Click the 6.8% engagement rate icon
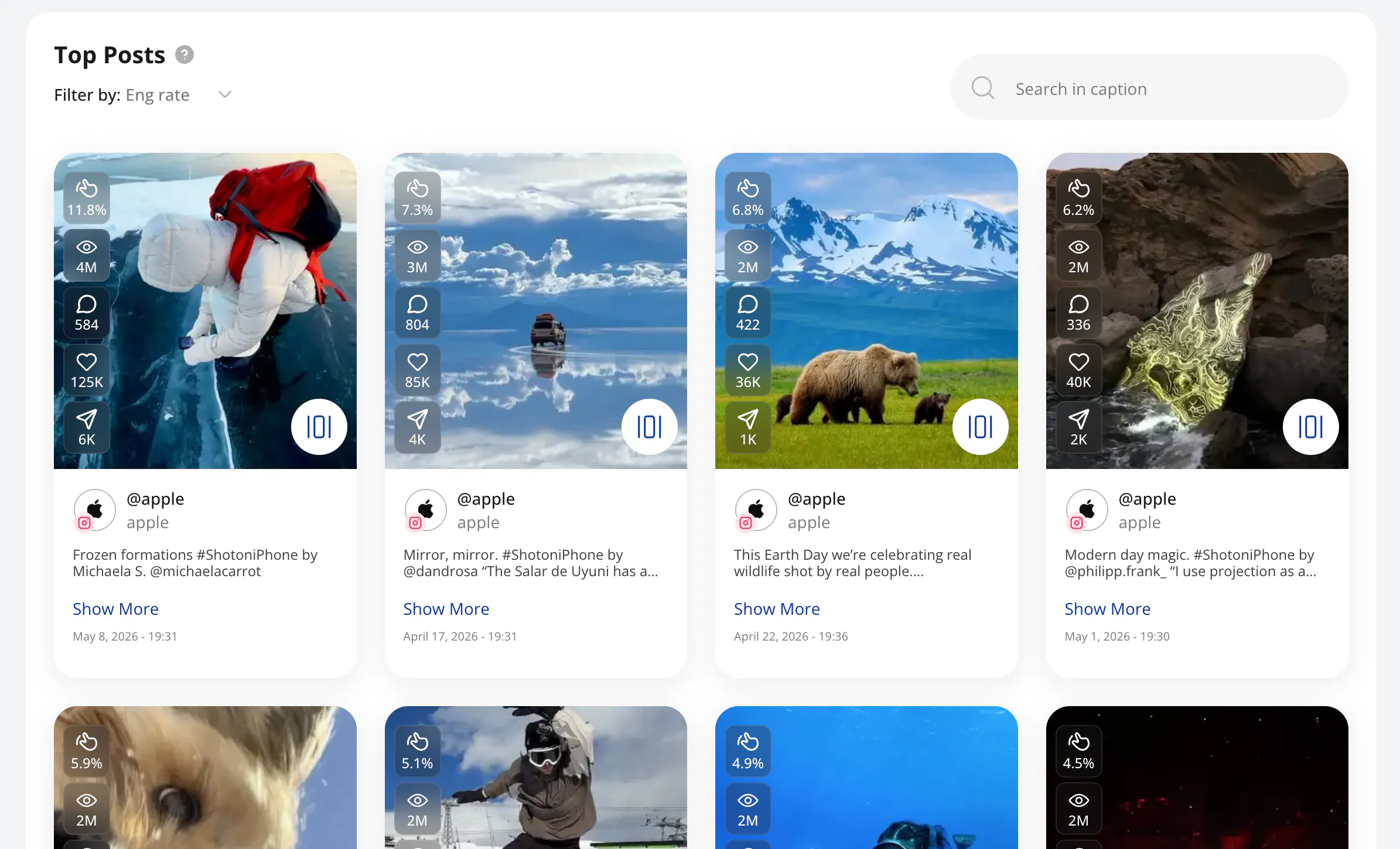This screenshot has height=849, width=1400. point(748,189)
